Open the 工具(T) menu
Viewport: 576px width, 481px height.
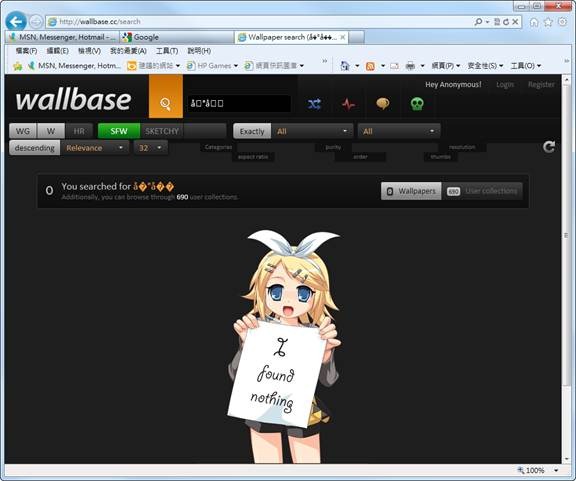167,51
